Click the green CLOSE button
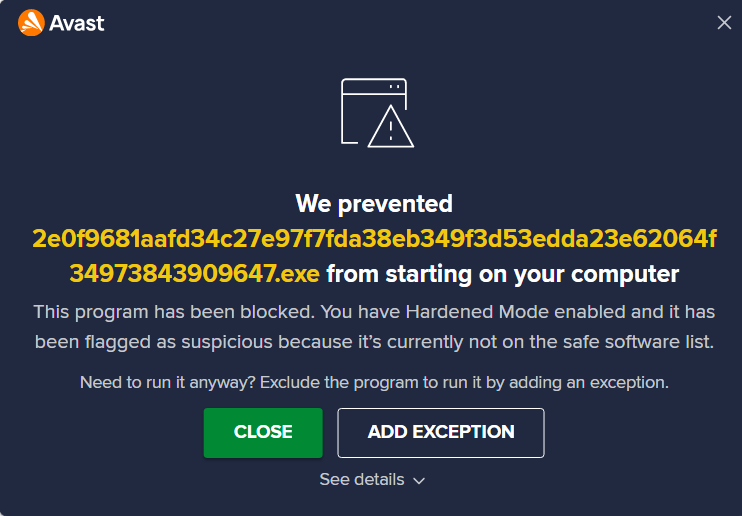The width and height of the screenshot is (742, 516). (x=263, y=433)
